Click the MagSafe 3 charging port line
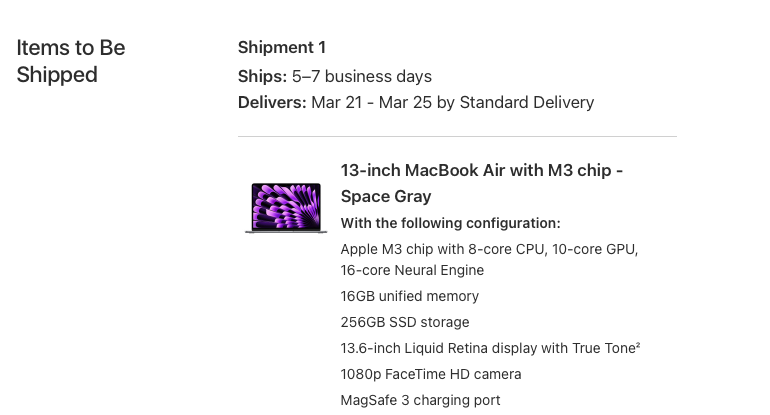770x415 pixels. pos(420,400)
